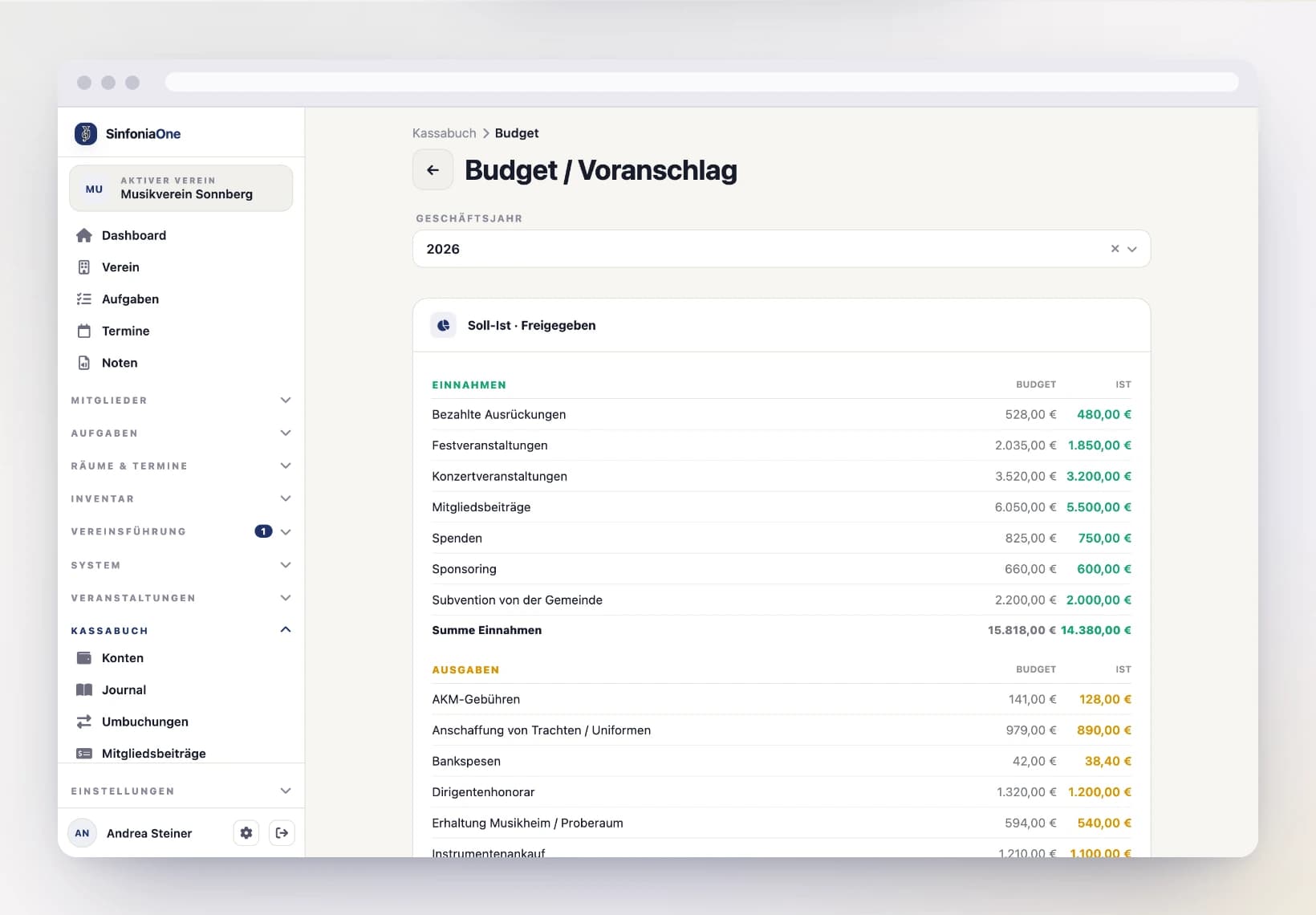Collapse the Kassabuch section
Screen dimensions: 1316x915
click(x=181, y=631)
